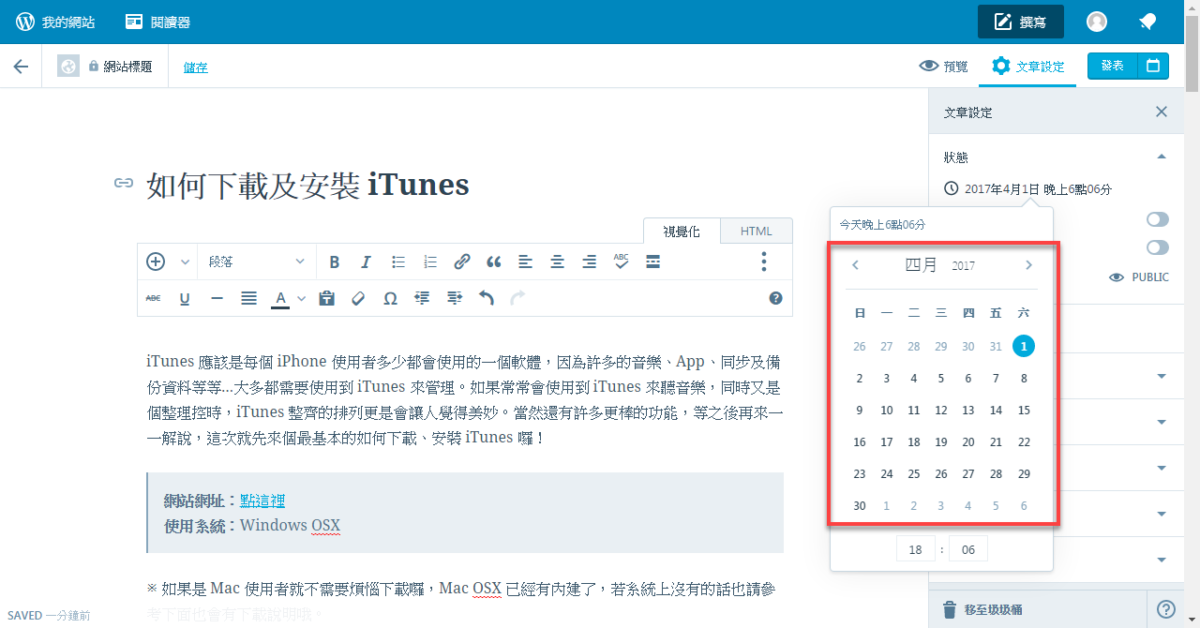The image size is (1200, 628).
Task: Click the minute field showing 06
Action: pyautogui.click(x=968, y=549)
